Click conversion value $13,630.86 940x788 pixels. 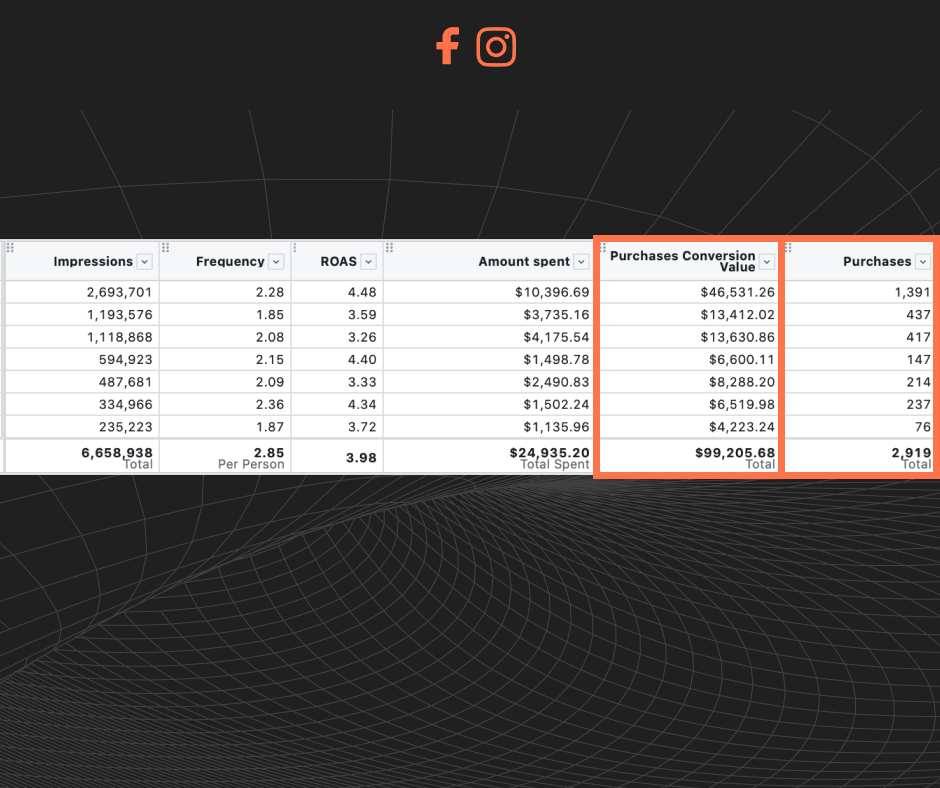point(737,337)
